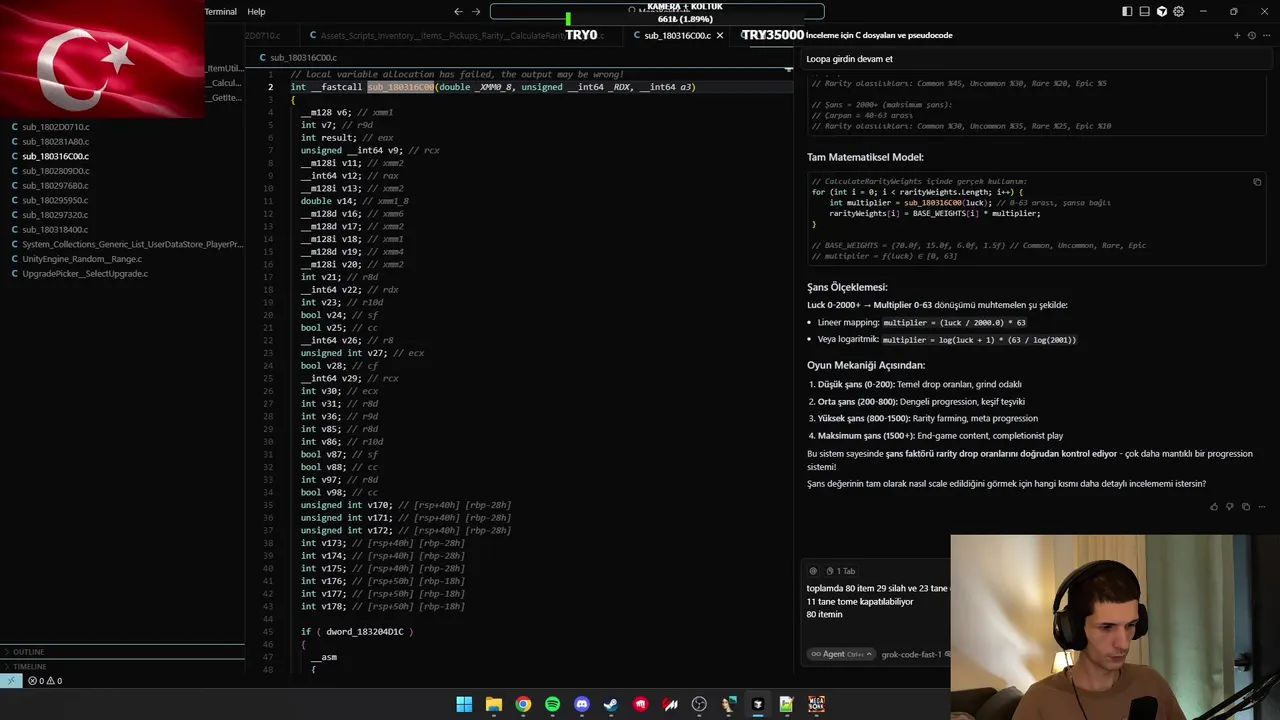Open chat panel more options menu
Screen dimensions: 1280x720
point(1265,35)
